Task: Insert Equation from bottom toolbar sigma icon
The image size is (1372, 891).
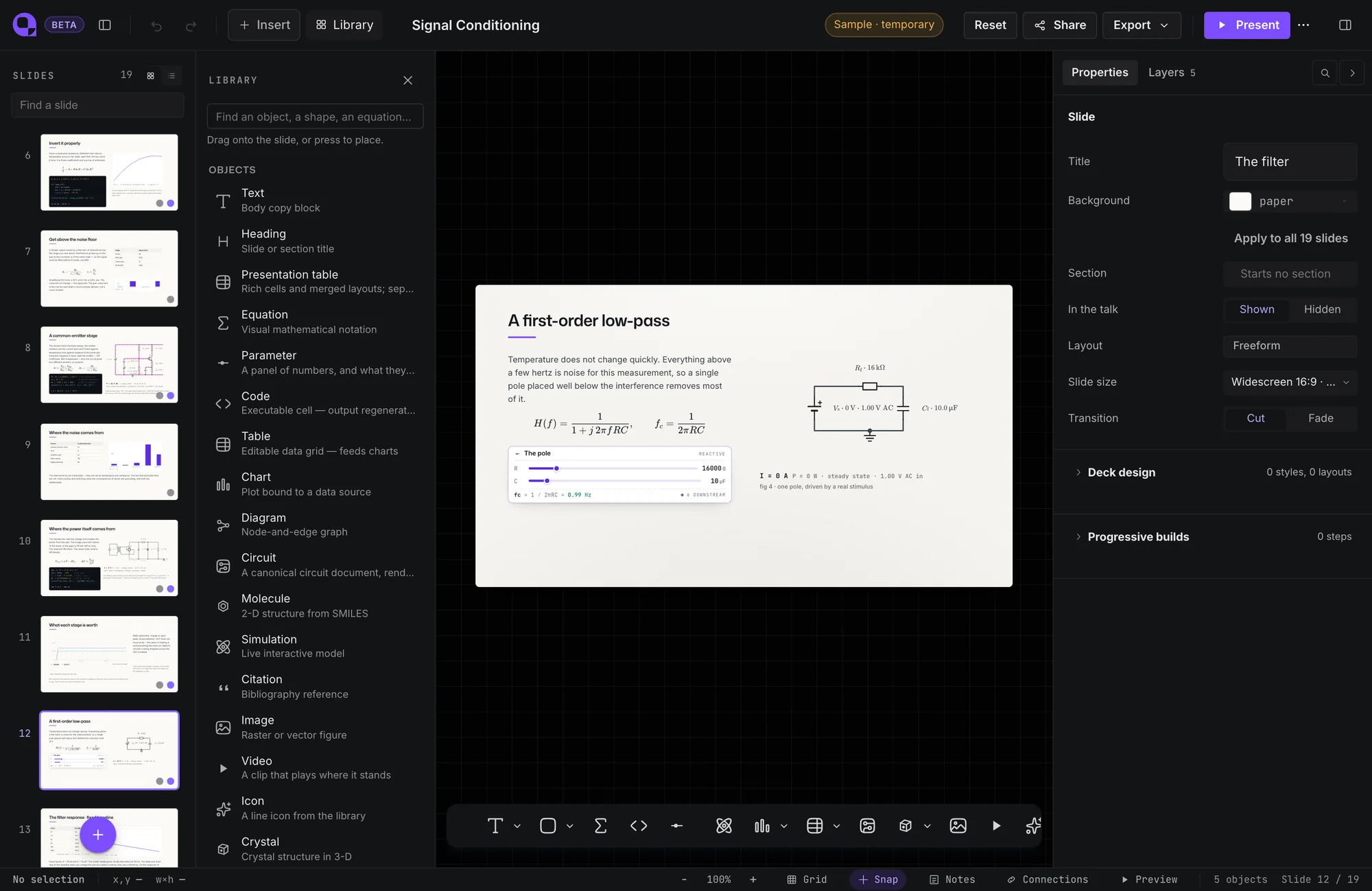Action: click(x=600, y=826)
